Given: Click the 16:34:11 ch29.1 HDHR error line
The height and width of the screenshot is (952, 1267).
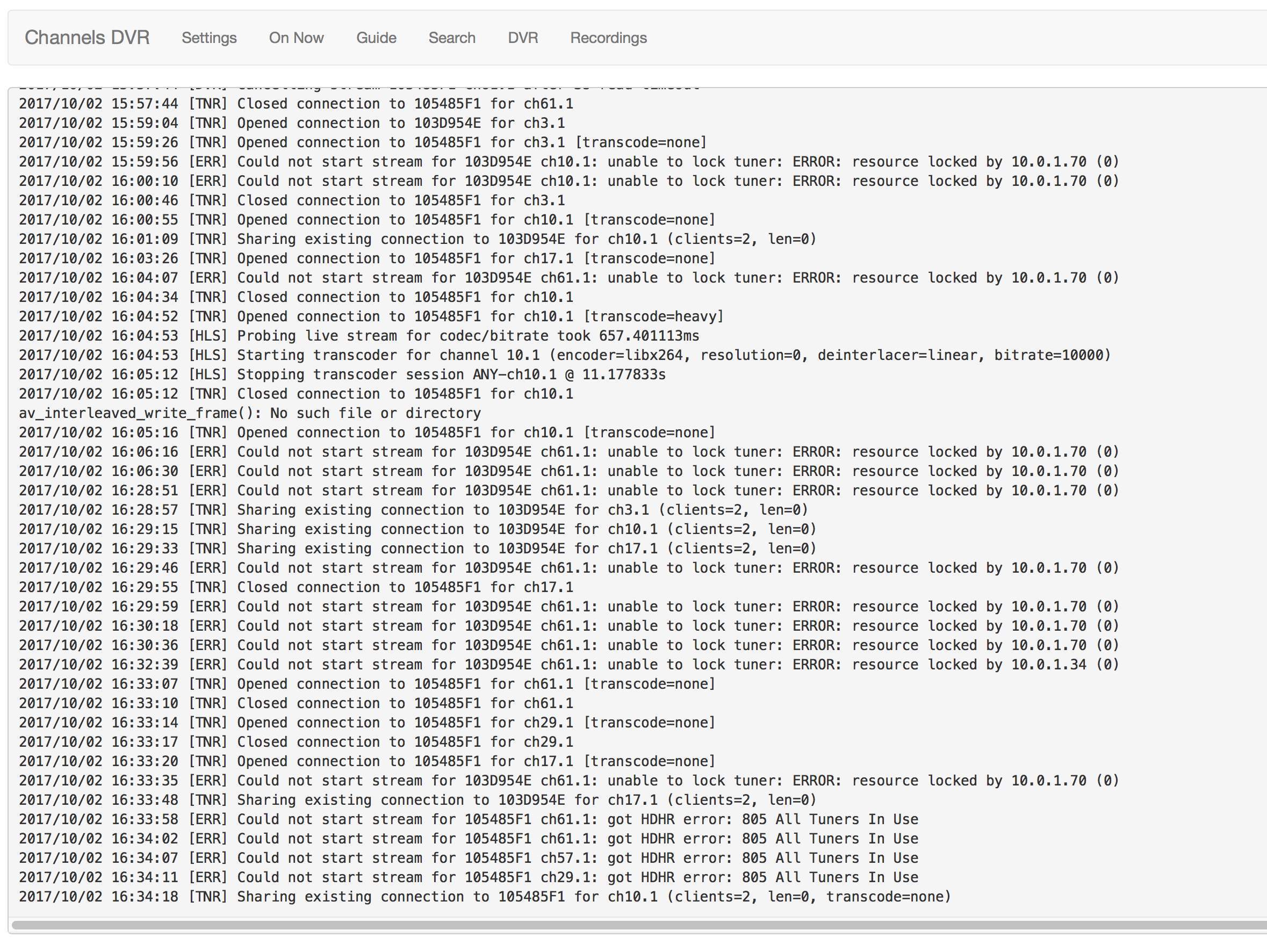Looking at the screenshot, I should coord(468,877).
